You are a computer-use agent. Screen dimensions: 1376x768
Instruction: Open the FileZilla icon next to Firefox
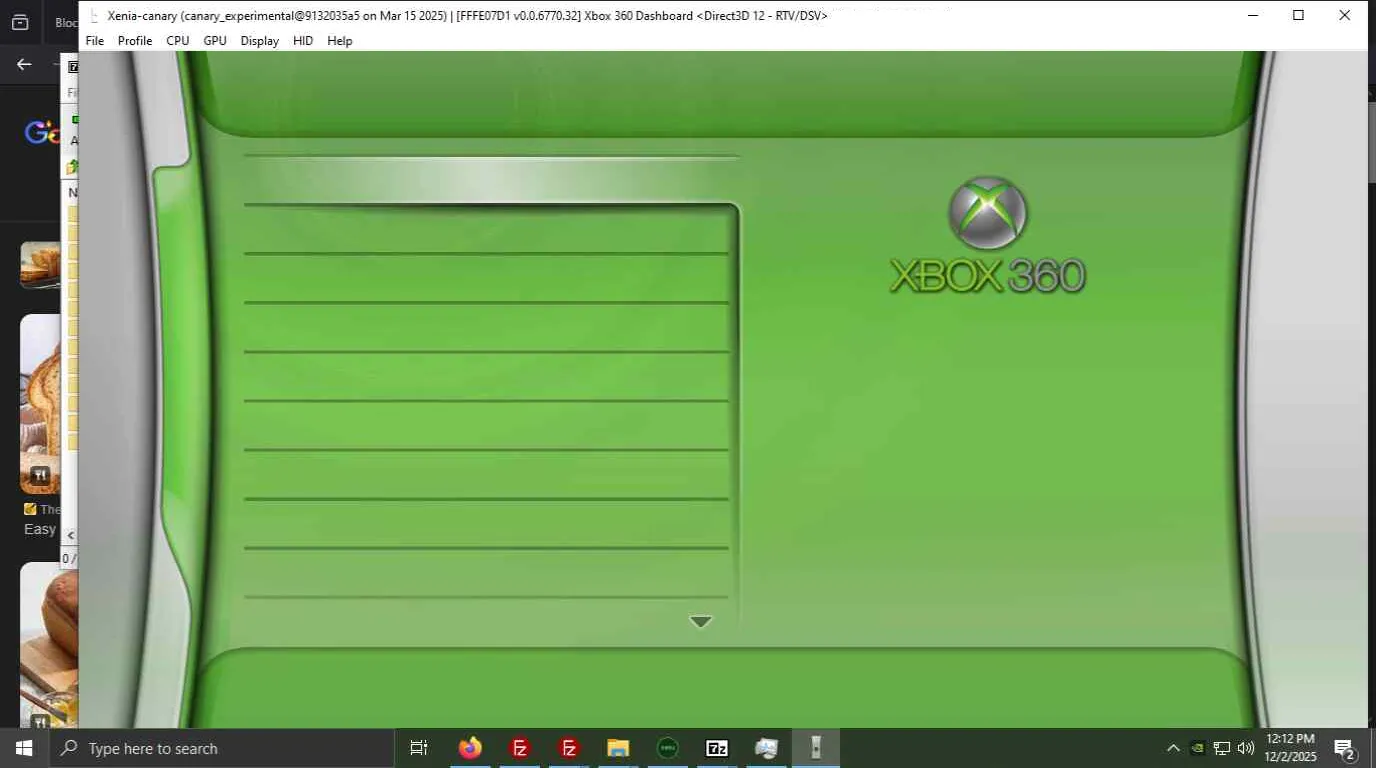click(520, 748)
